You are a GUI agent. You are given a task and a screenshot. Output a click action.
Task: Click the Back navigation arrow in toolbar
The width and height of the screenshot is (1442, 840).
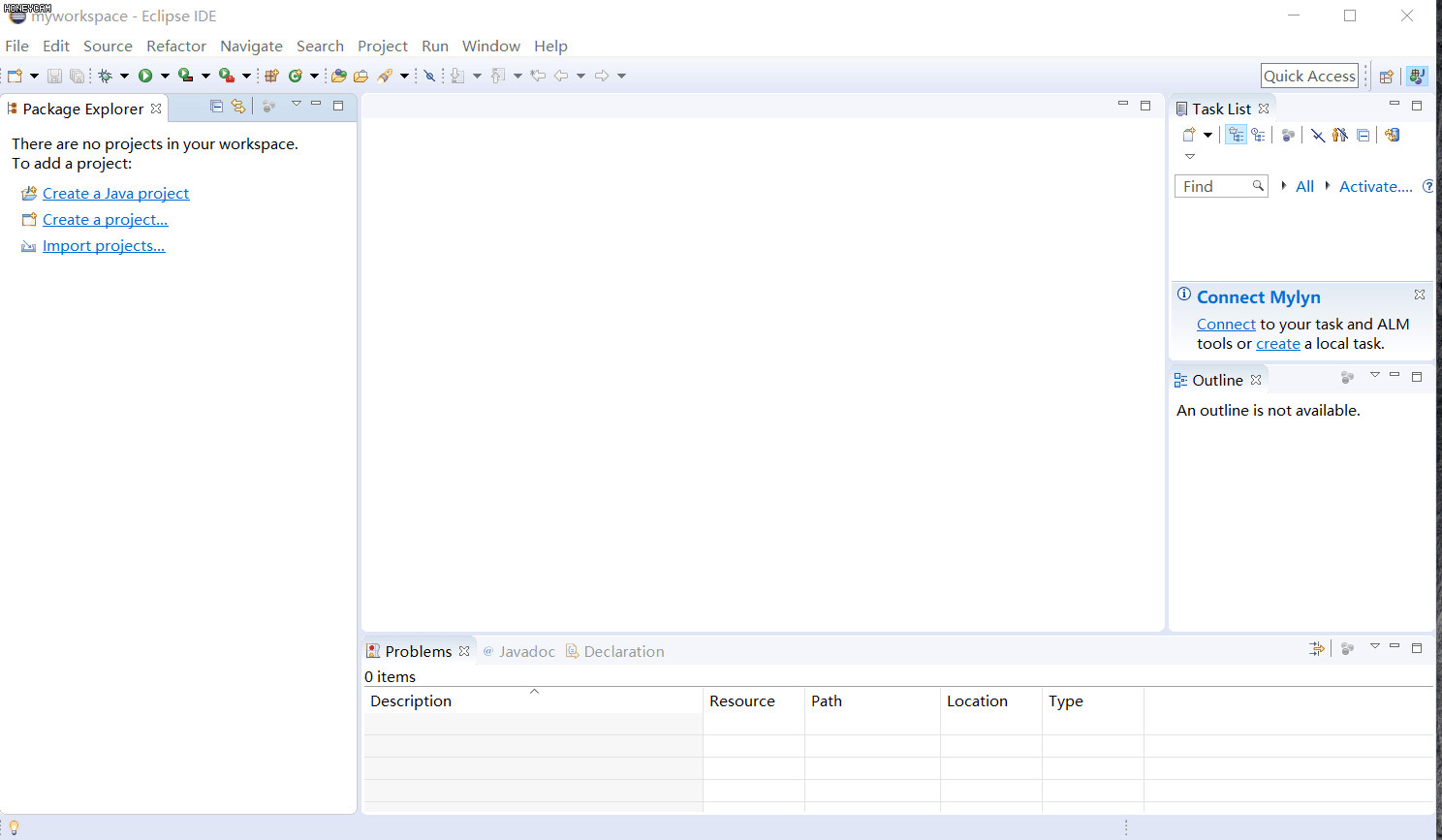tap(561, 76)
